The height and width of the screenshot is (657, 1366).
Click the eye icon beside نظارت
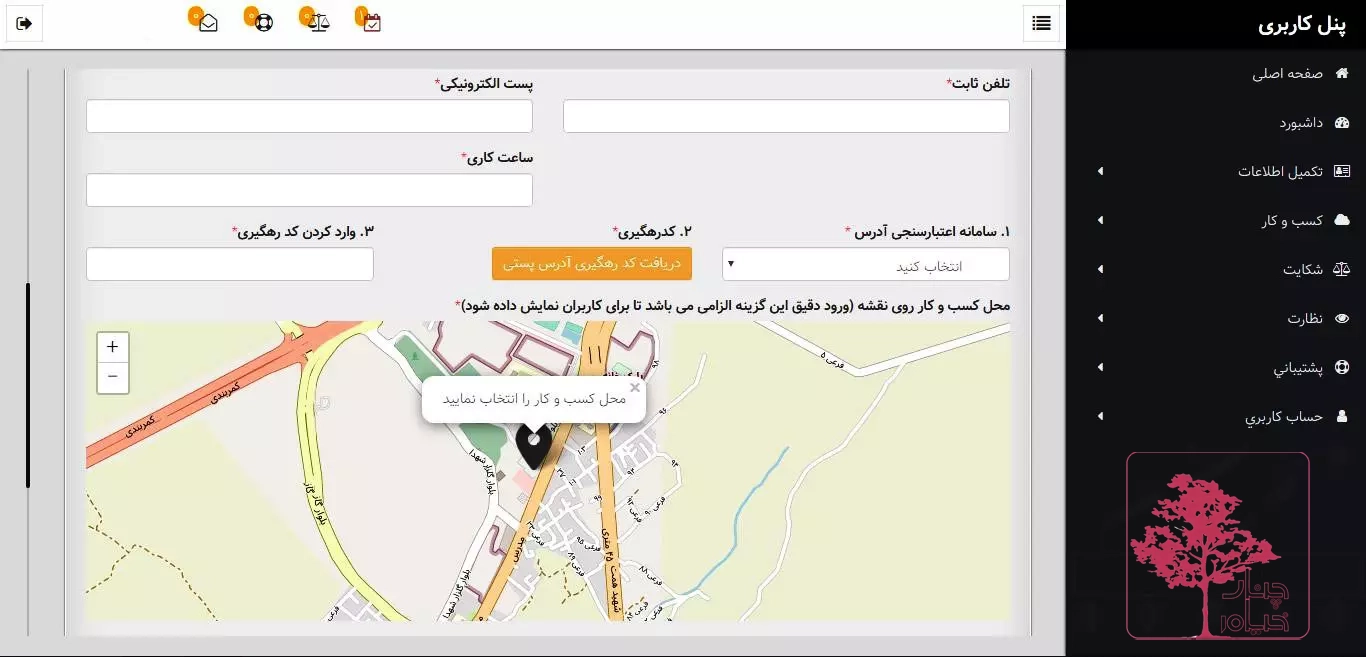tap(1342, 318)
